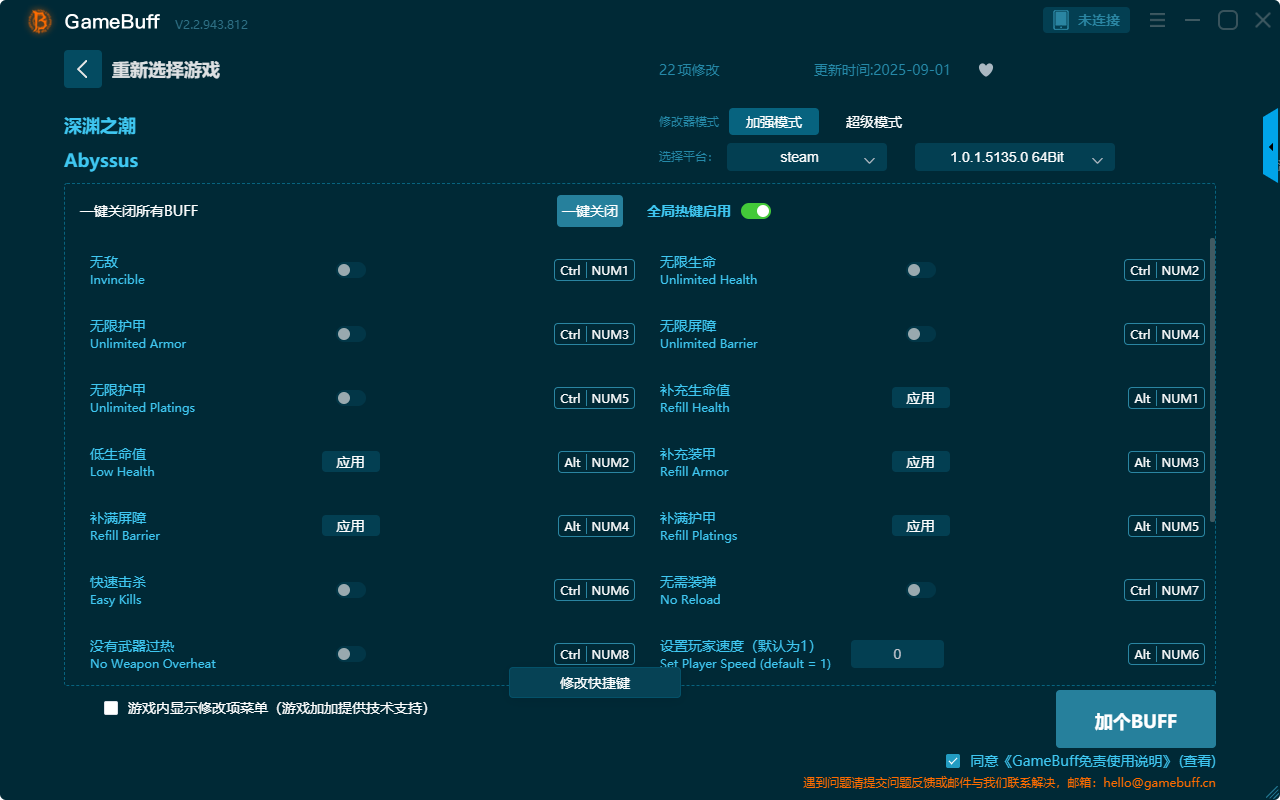Click the 未连接 phone connection icon
Viewport: 1280px width, 800px height.
[1061, 20]
